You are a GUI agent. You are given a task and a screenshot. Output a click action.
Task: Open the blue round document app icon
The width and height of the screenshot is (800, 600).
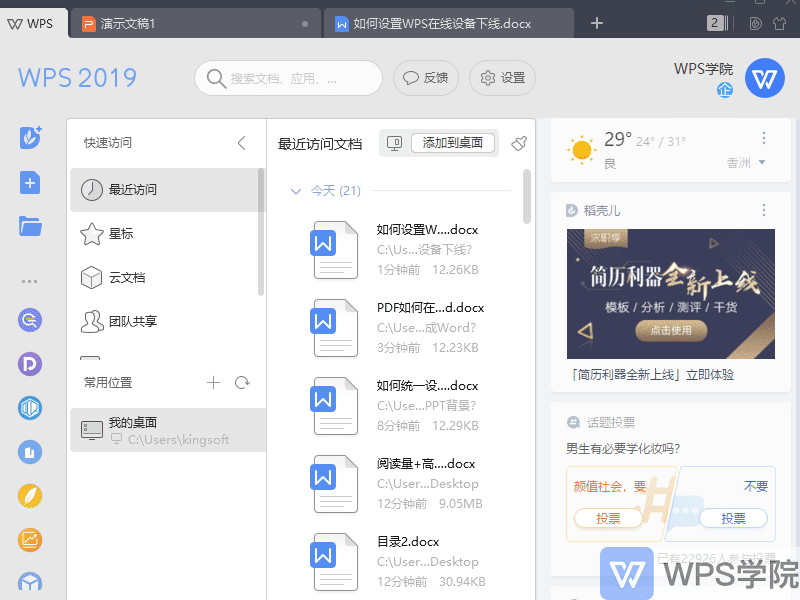coord(30,452)
